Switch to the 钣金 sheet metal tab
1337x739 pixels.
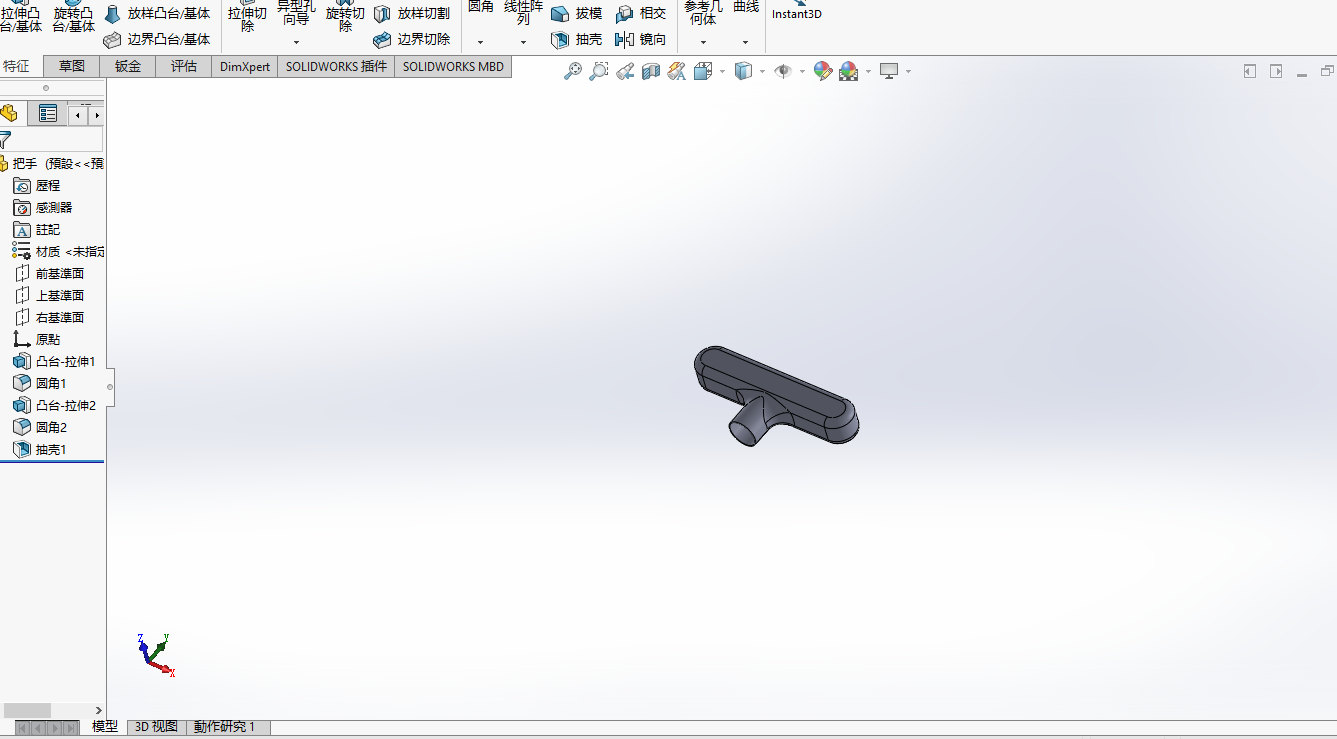pyautogui.click(x=128, y=66)
